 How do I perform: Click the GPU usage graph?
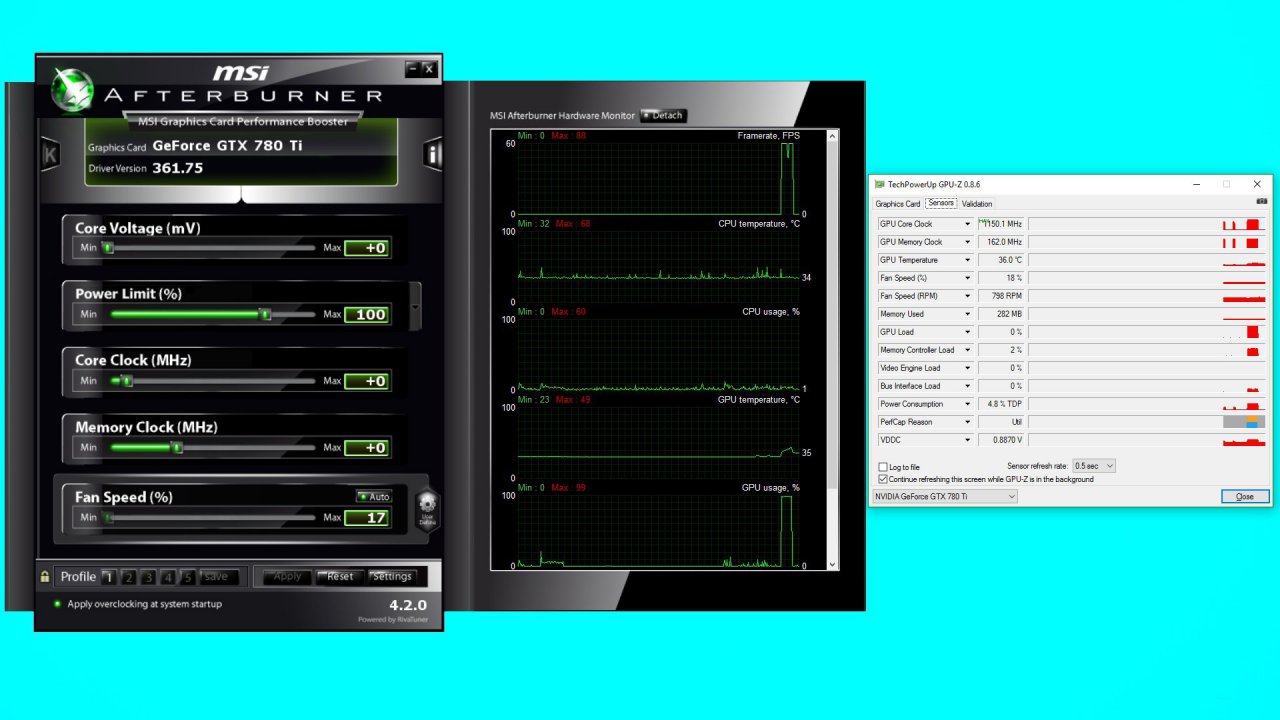click(658, 531)
